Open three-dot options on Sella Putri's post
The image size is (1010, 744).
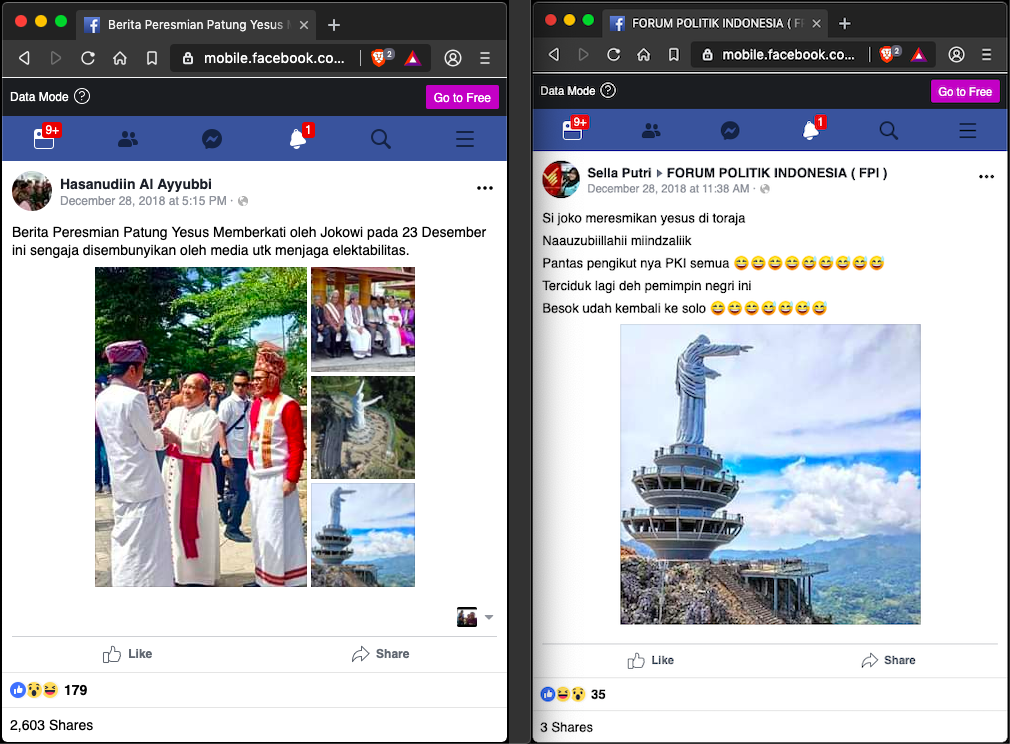986,177
